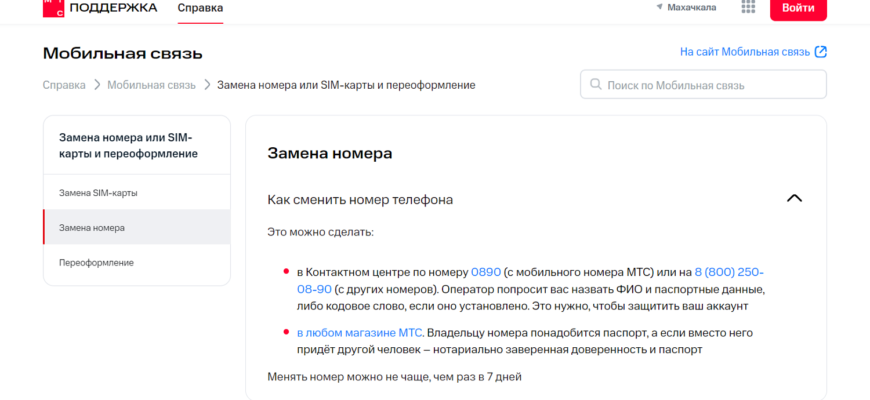Click the Справка breadcrumb link
Screen dimensions: 870x400
coord(64,85)
